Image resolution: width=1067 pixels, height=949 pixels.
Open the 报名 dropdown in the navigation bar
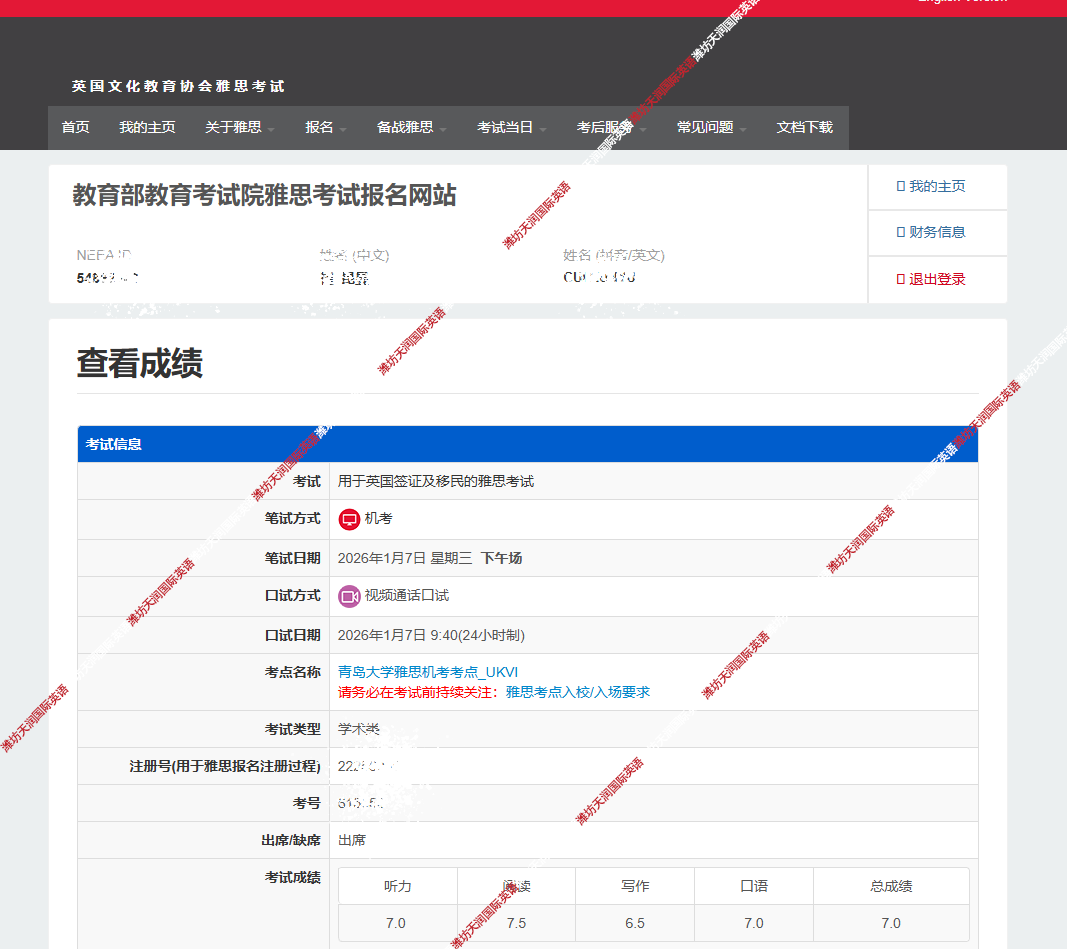point(326,127)
